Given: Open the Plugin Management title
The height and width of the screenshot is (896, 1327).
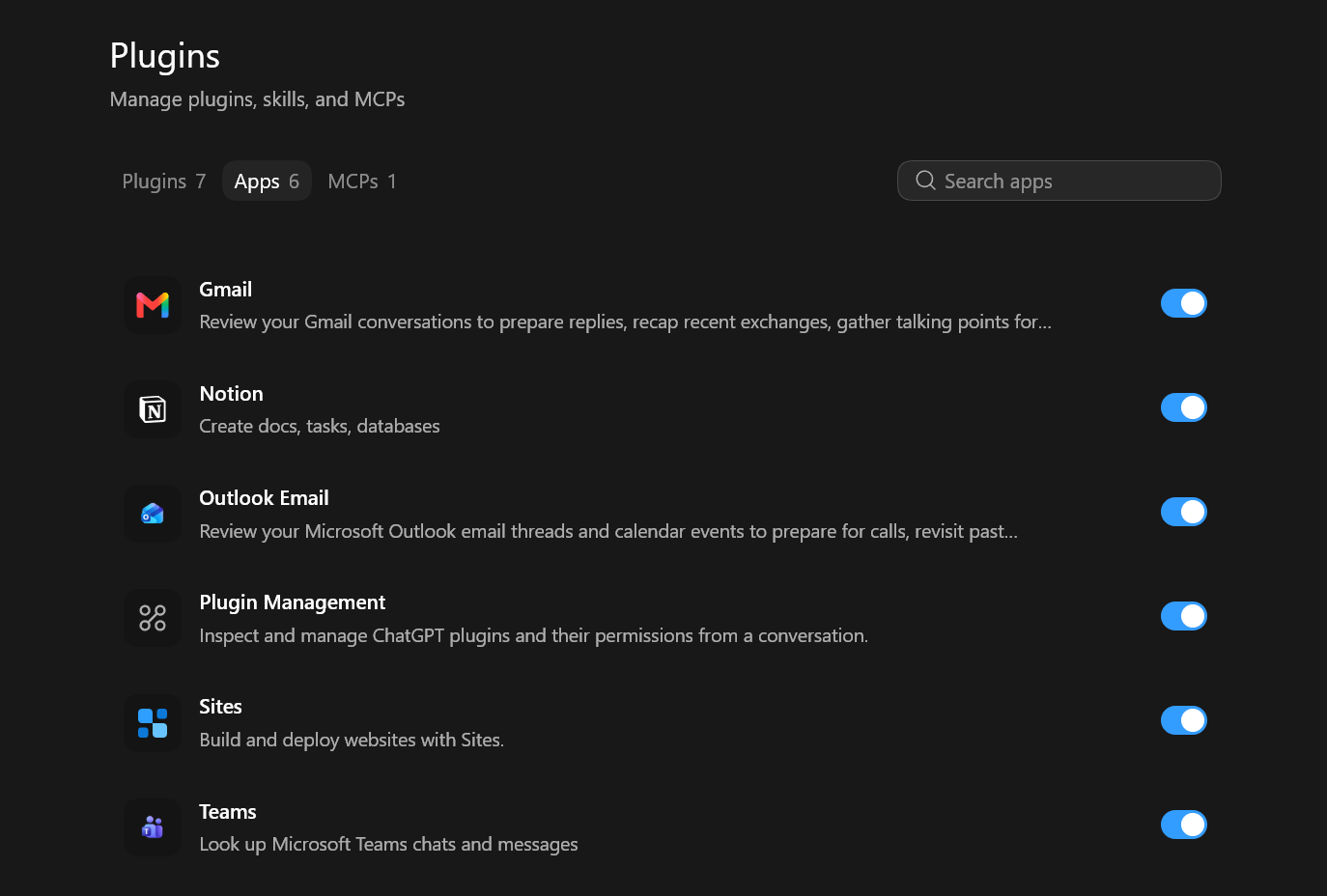Looking at the screenshot, I should pyautogui.click(x=293, y=602).
